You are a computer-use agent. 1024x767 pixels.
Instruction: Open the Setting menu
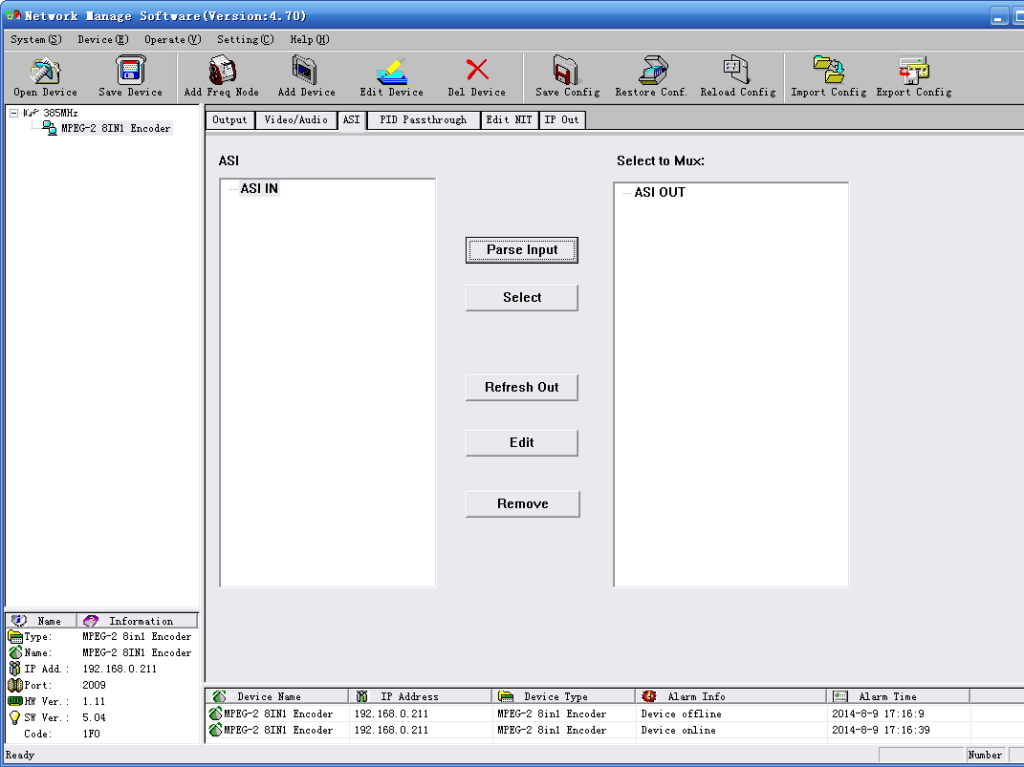[x=246, y=39]
